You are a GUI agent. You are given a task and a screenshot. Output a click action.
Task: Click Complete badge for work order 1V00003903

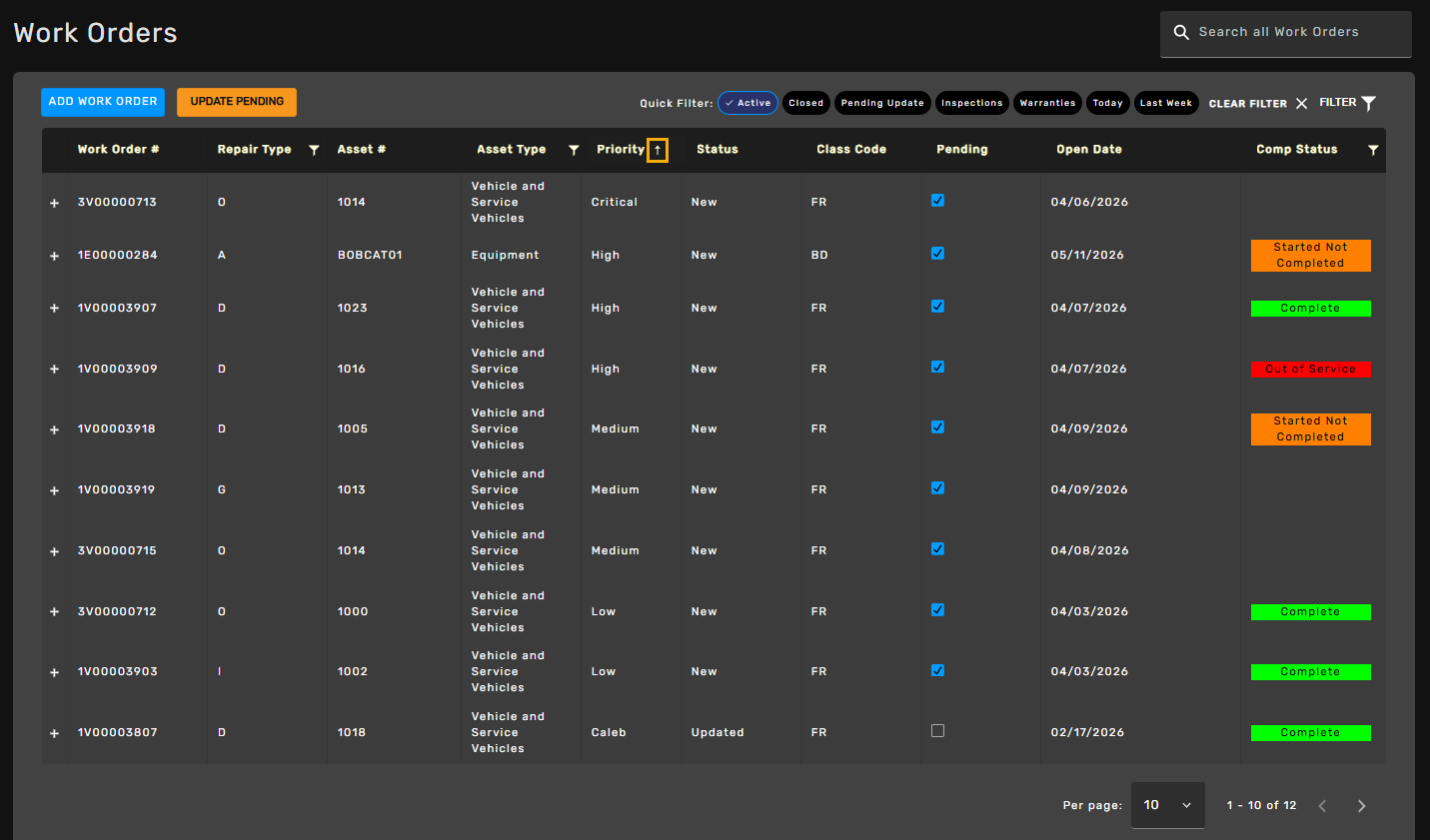[1311, 672]
